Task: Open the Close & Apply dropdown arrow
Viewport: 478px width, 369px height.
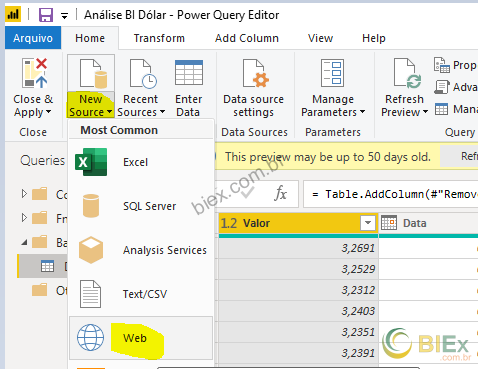Action: tap(48, 112)
